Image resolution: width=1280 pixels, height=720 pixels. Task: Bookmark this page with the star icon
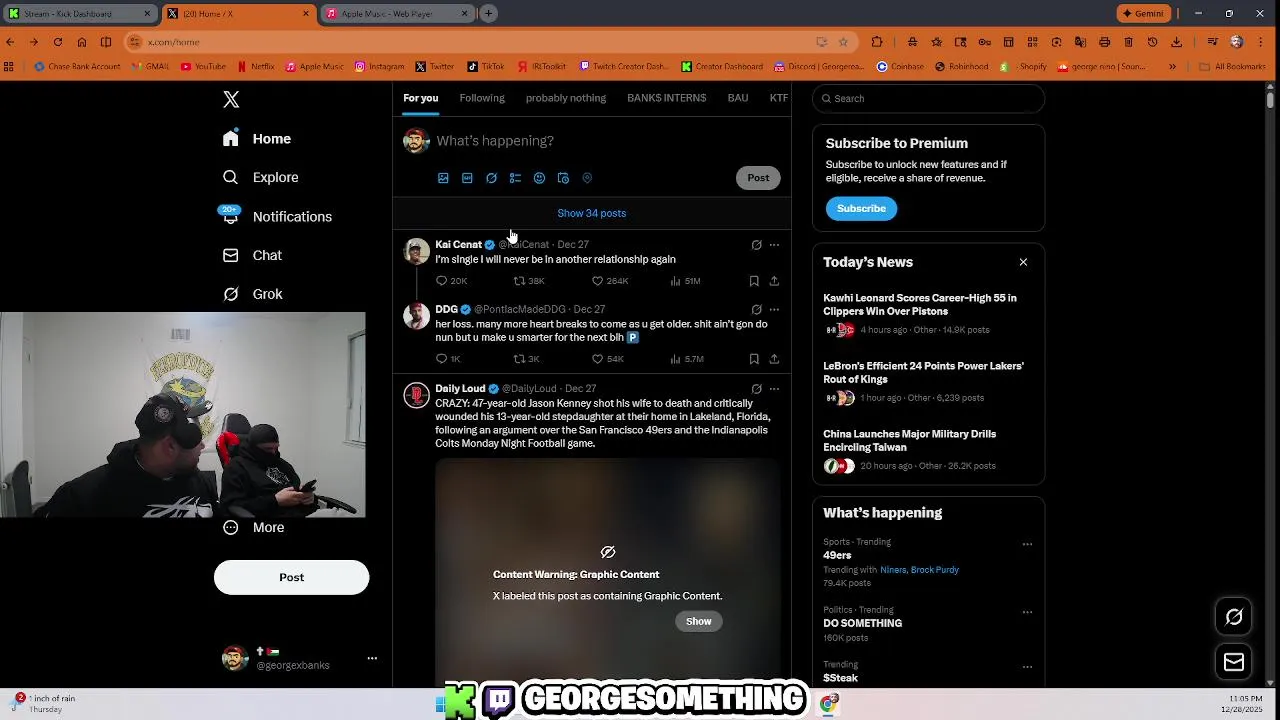pos(843,42)
